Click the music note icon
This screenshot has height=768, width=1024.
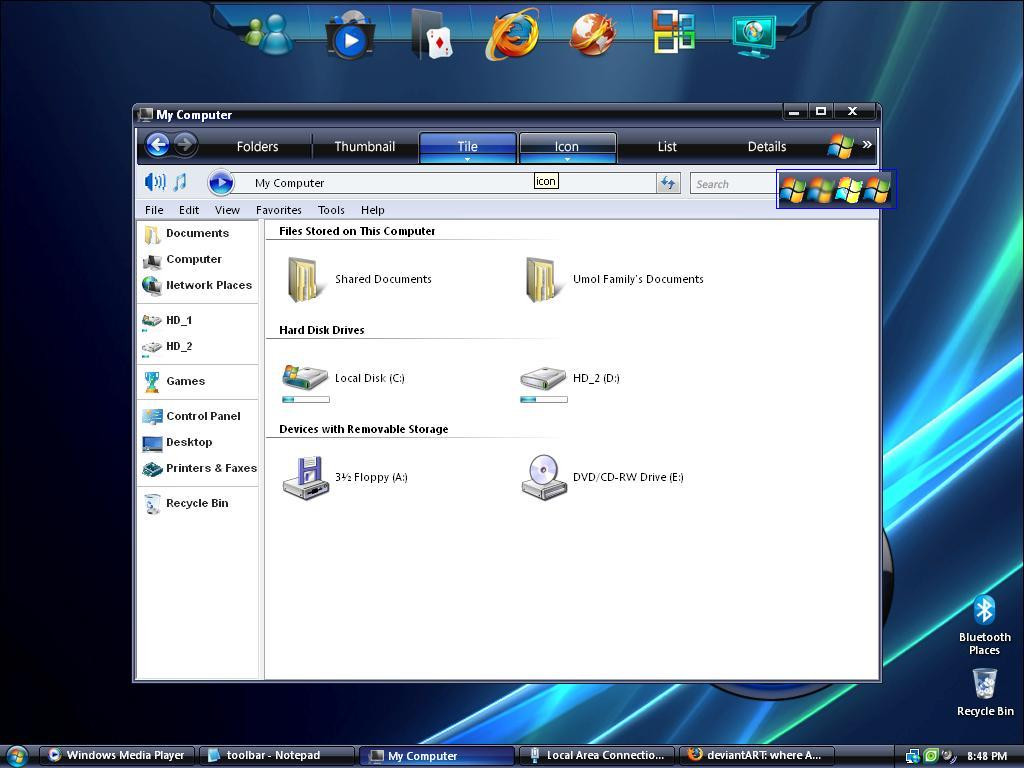180,182
